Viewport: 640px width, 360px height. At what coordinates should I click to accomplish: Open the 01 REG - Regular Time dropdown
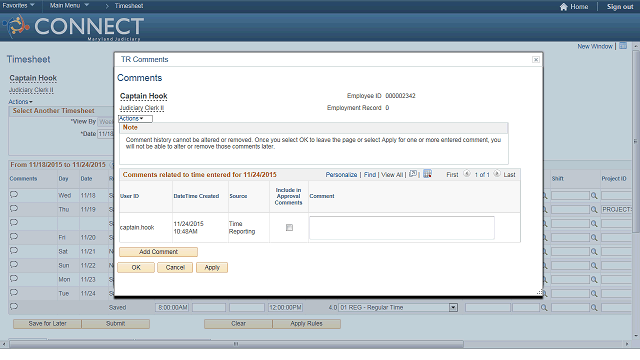click(453, 307)
